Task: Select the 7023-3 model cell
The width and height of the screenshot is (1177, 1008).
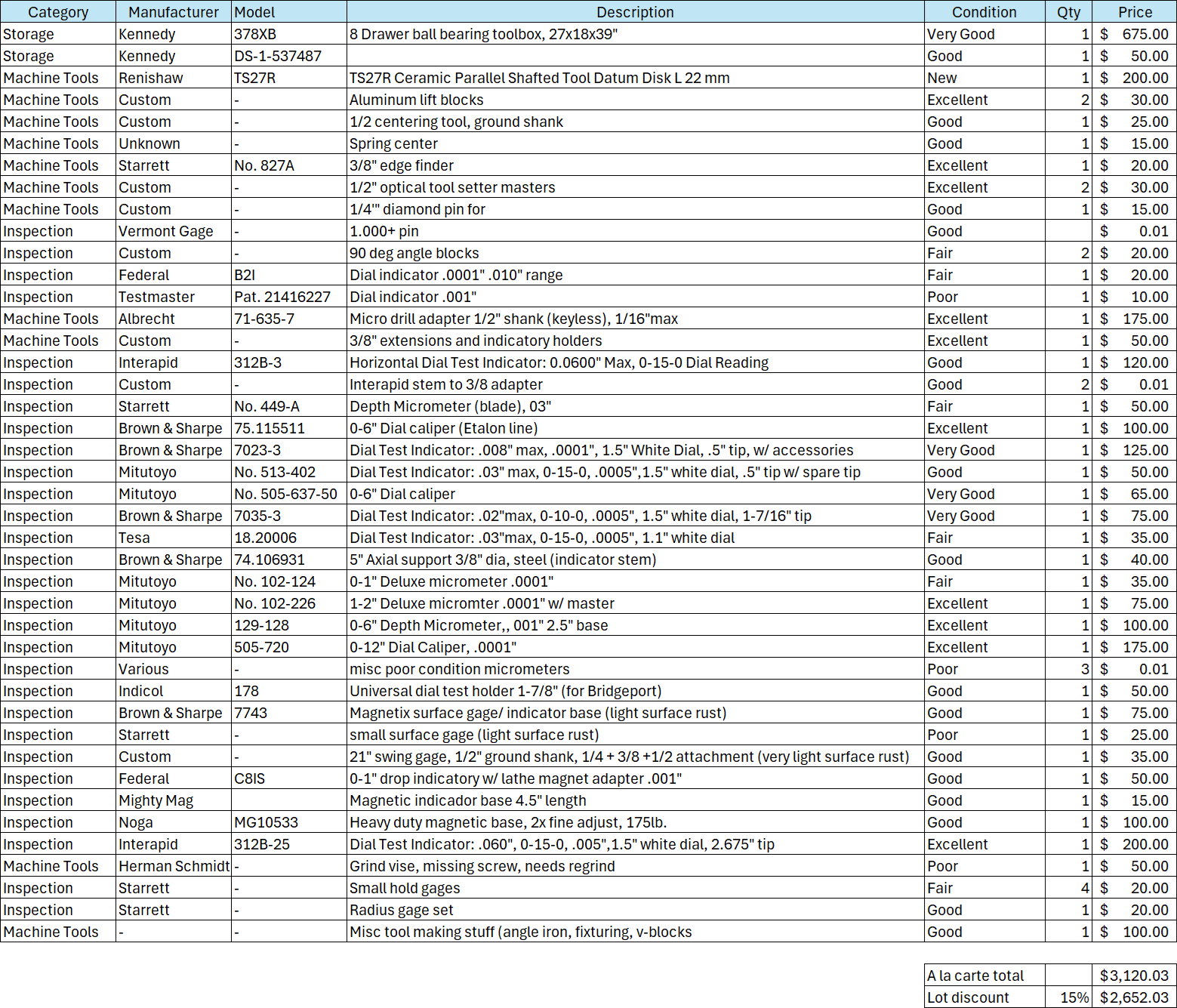Action: 289,450
